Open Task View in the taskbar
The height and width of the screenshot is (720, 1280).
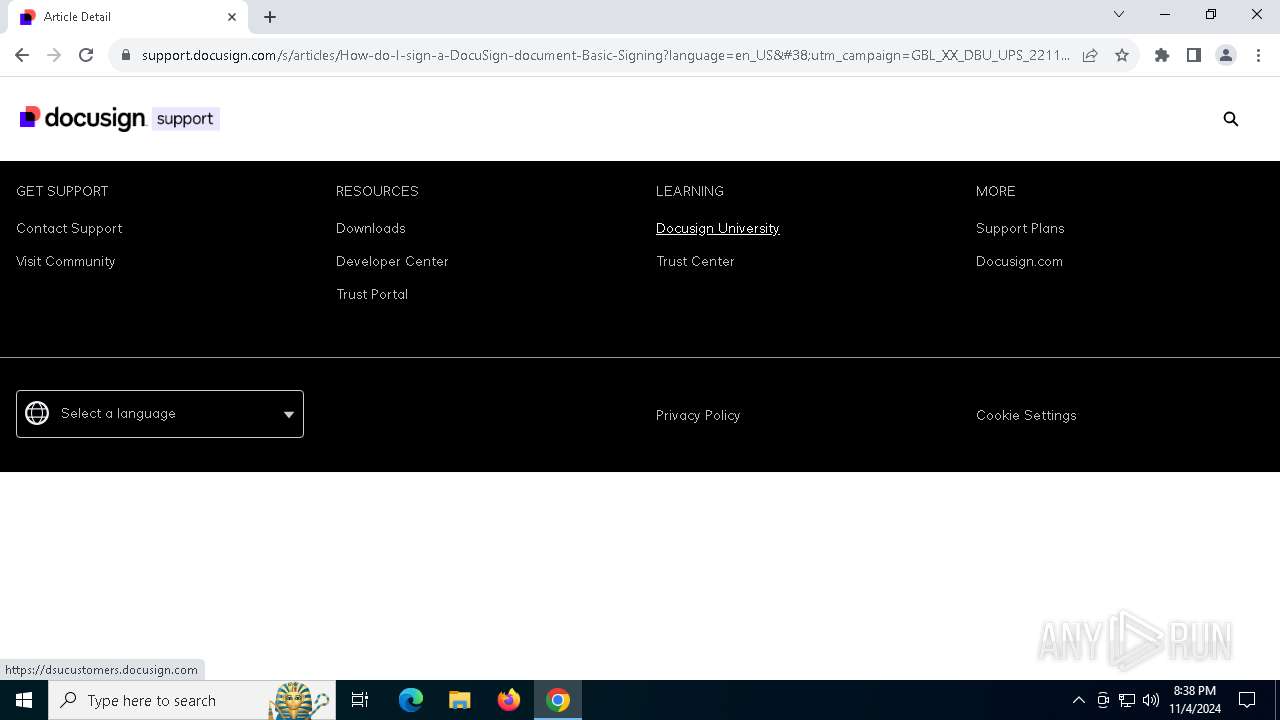pos(360,700)
